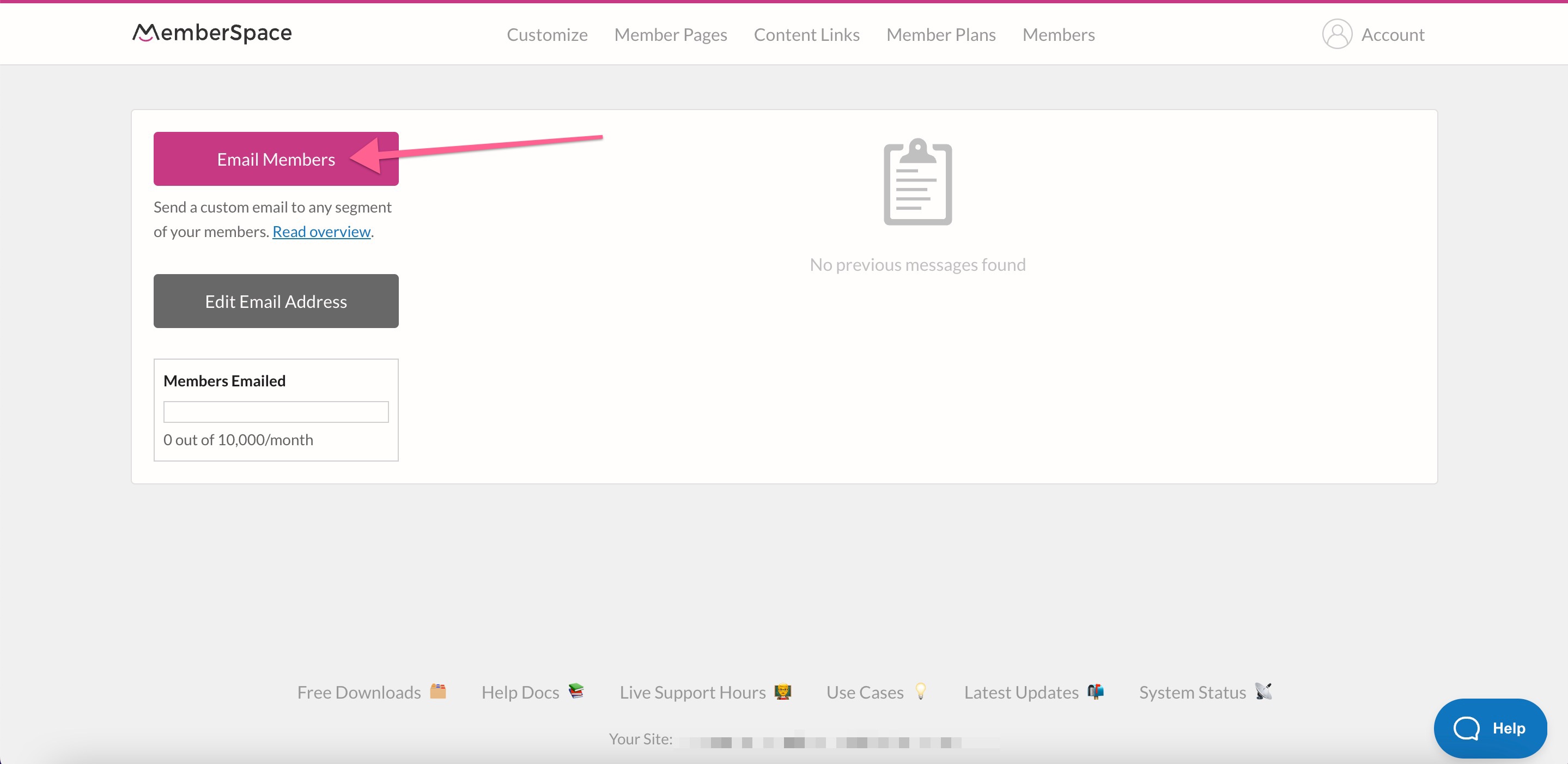Open the Read overview link

tap(321, 232)
